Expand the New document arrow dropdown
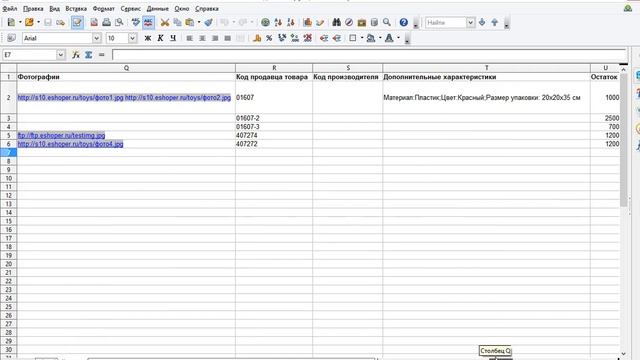This screenshot has width=640, height=360. [x=20, y=22]
